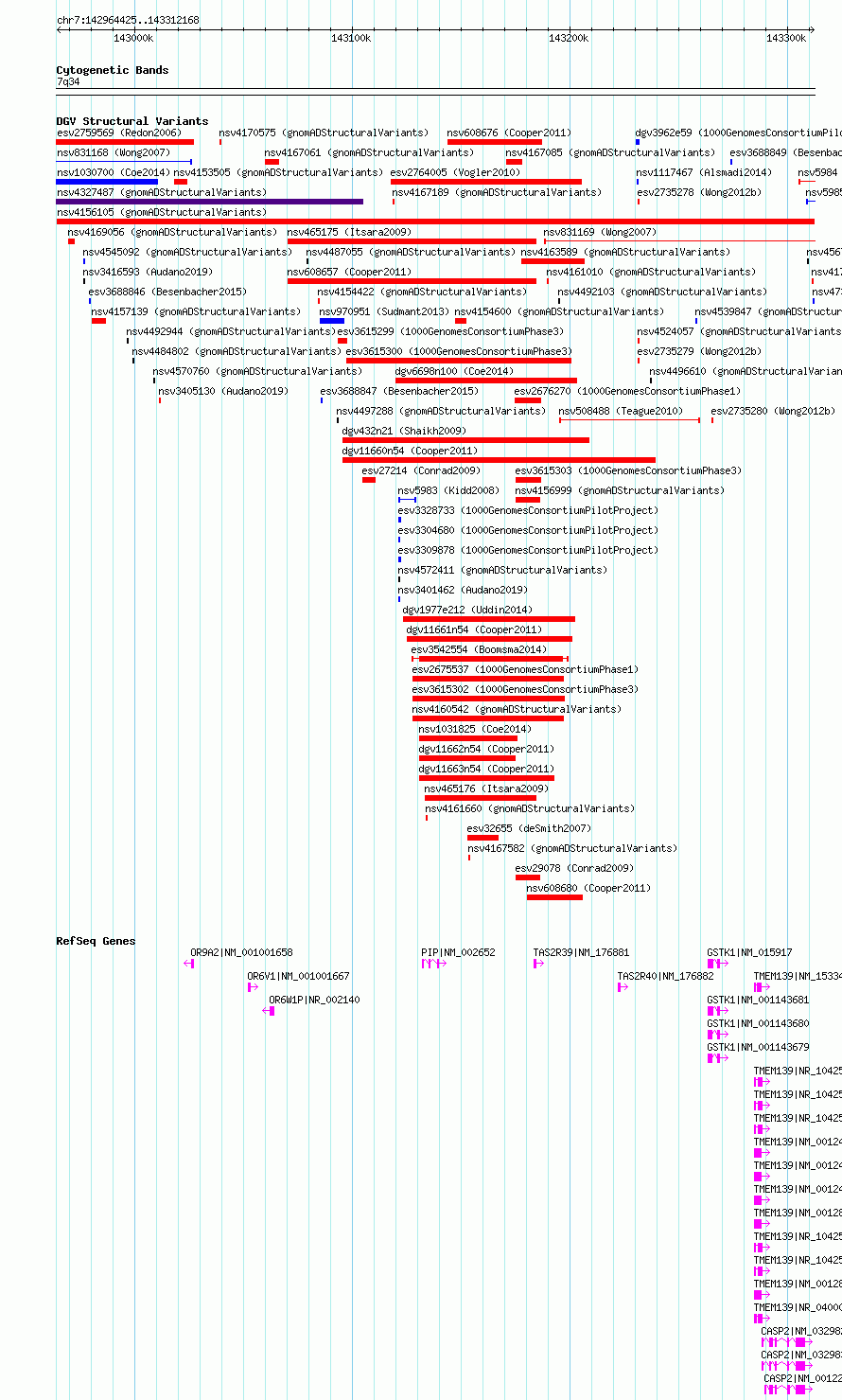Viewport: 842px width, 1400px height.
Task: Click dgv11663n54 (Cooper2011) label
Action: tap(486, 770)
